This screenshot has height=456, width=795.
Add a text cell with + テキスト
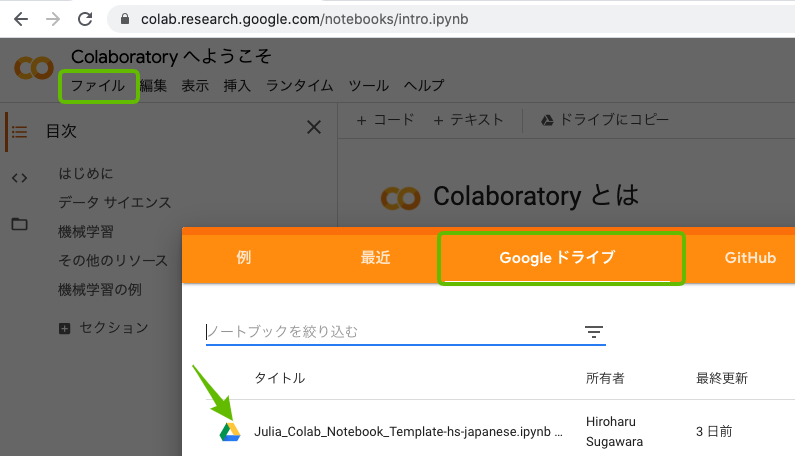click(468, 120)
